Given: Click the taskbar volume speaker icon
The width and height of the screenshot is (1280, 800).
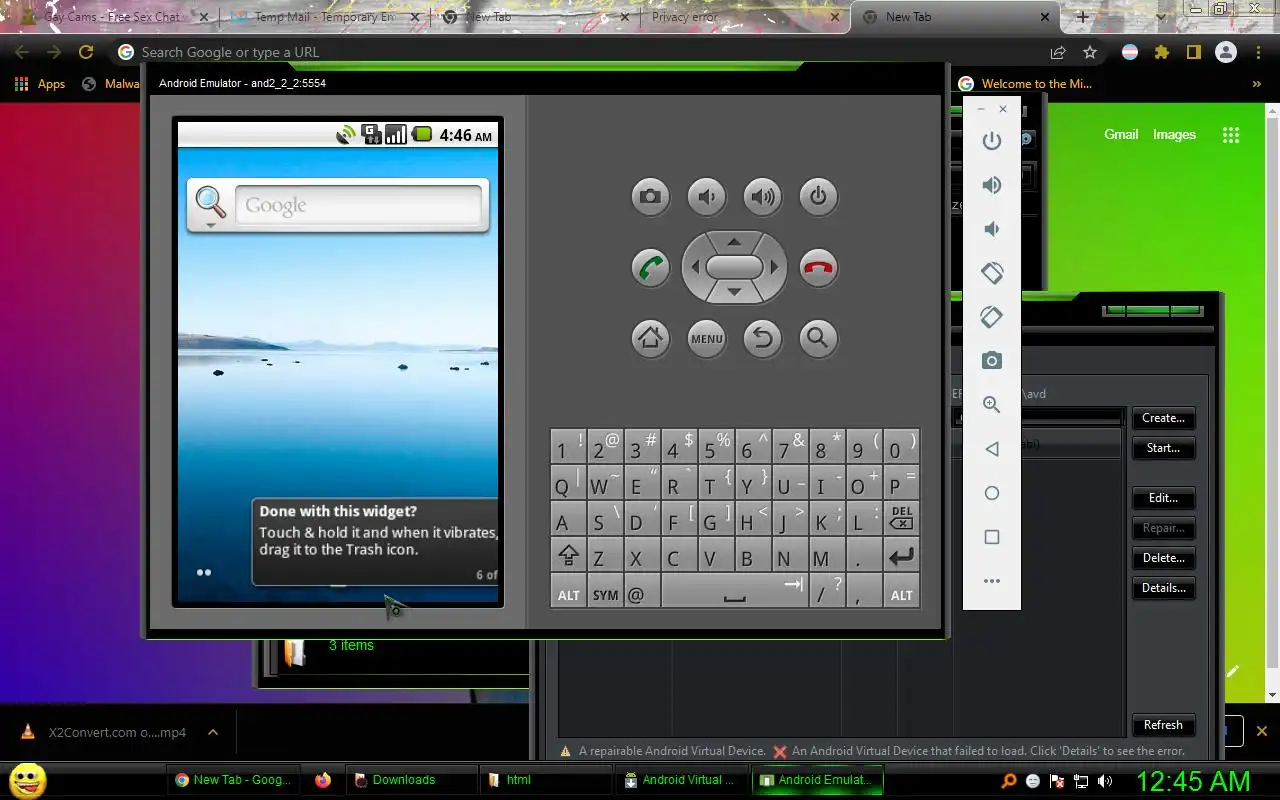Looking at the screenshot, I should (1105, 781).
